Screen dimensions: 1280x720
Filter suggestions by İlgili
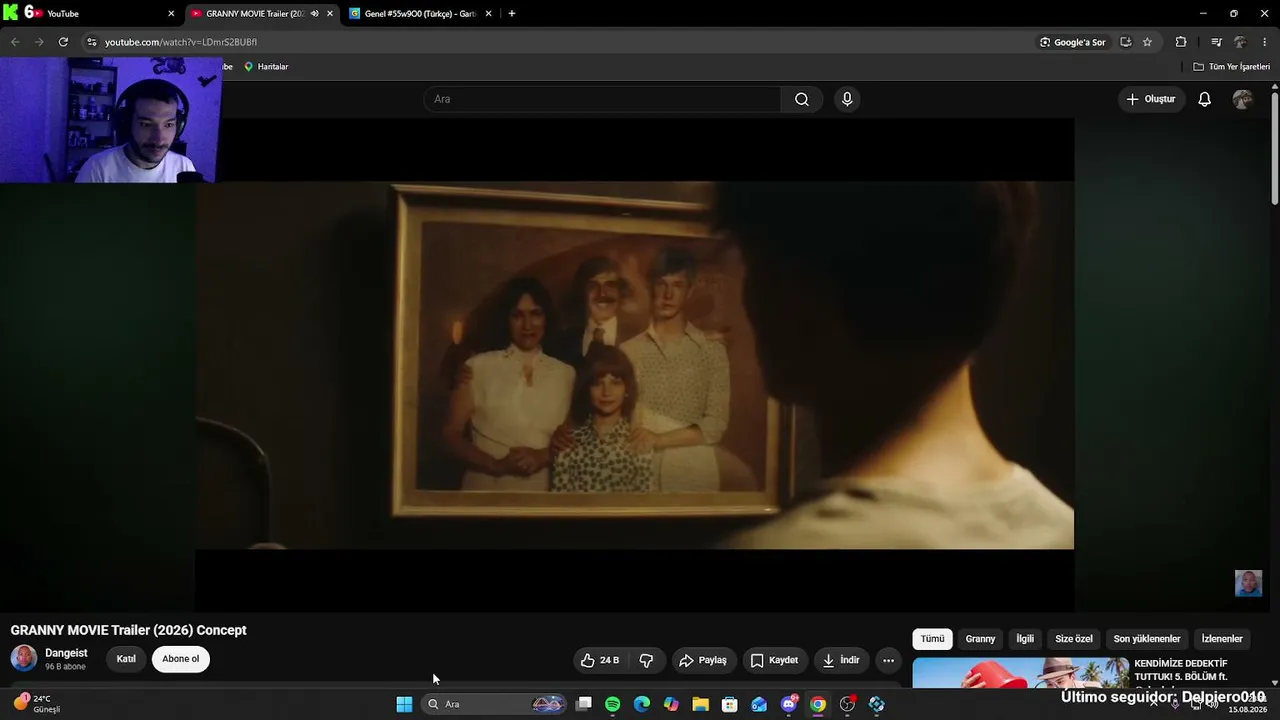(1025, 639)
